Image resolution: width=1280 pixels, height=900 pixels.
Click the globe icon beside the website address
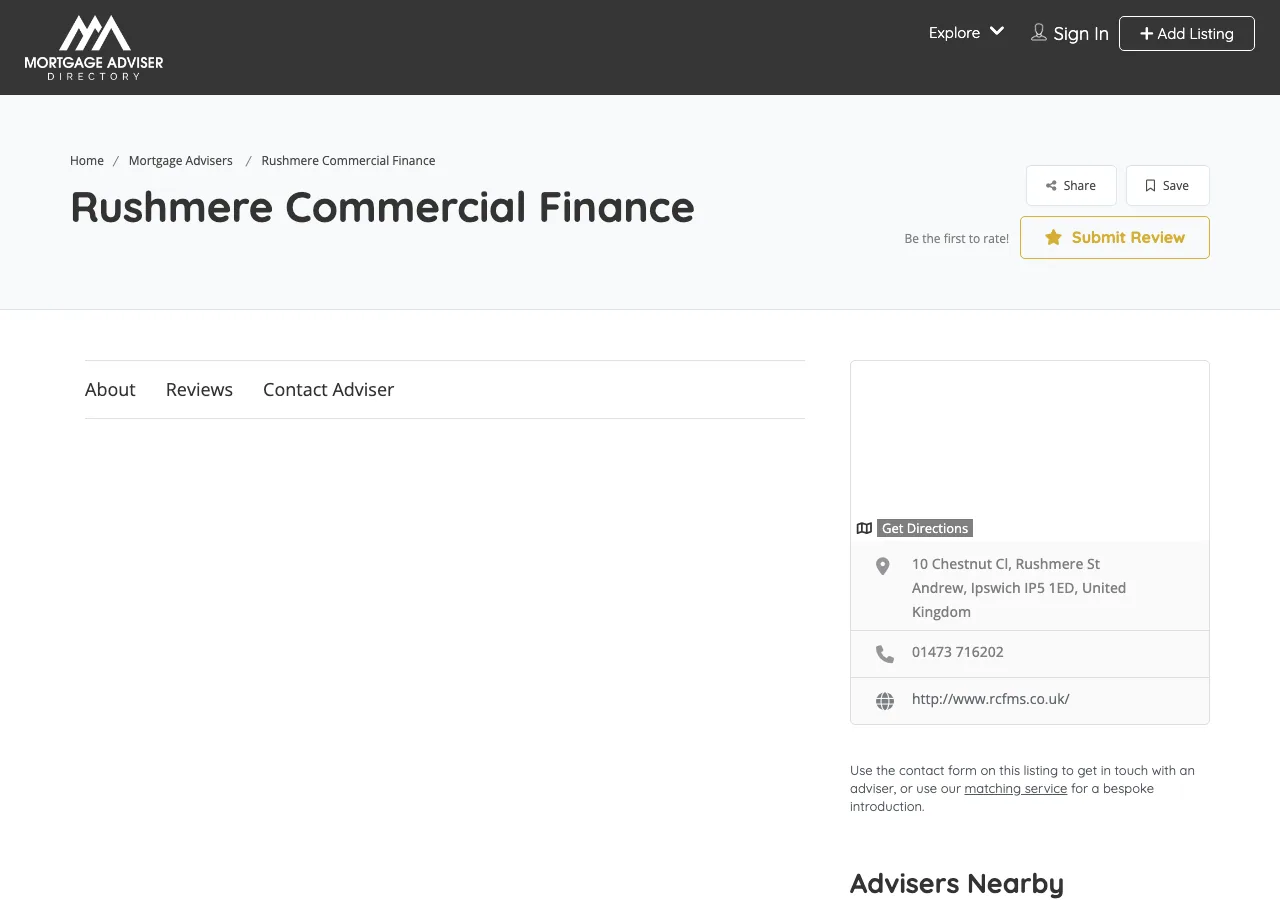pos(884,700)
